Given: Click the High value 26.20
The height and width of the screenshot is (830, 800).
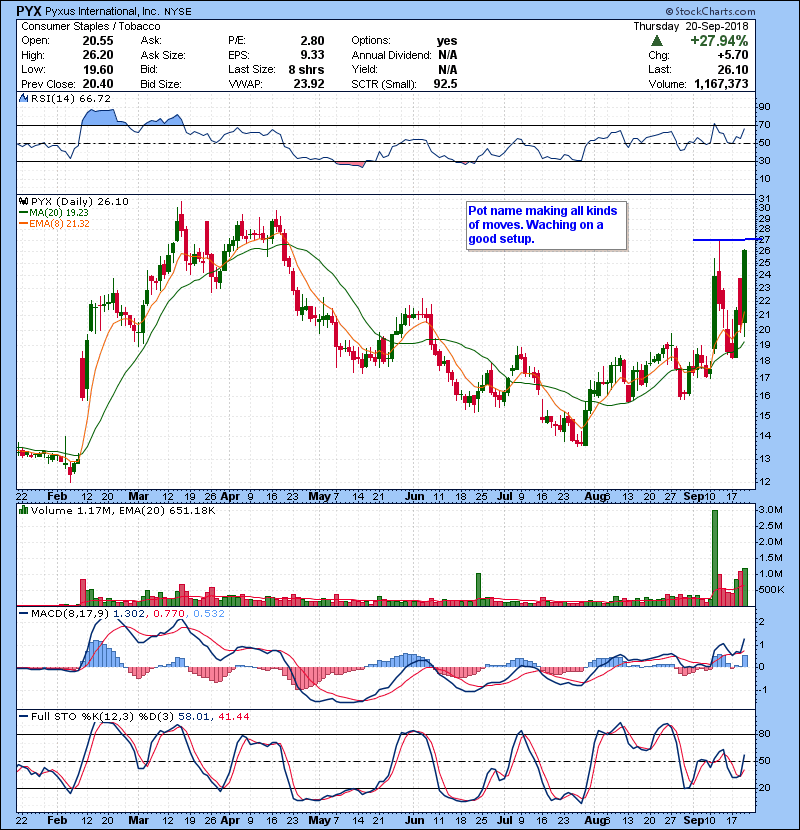Looking at the screenshot, I should point(98,55).
